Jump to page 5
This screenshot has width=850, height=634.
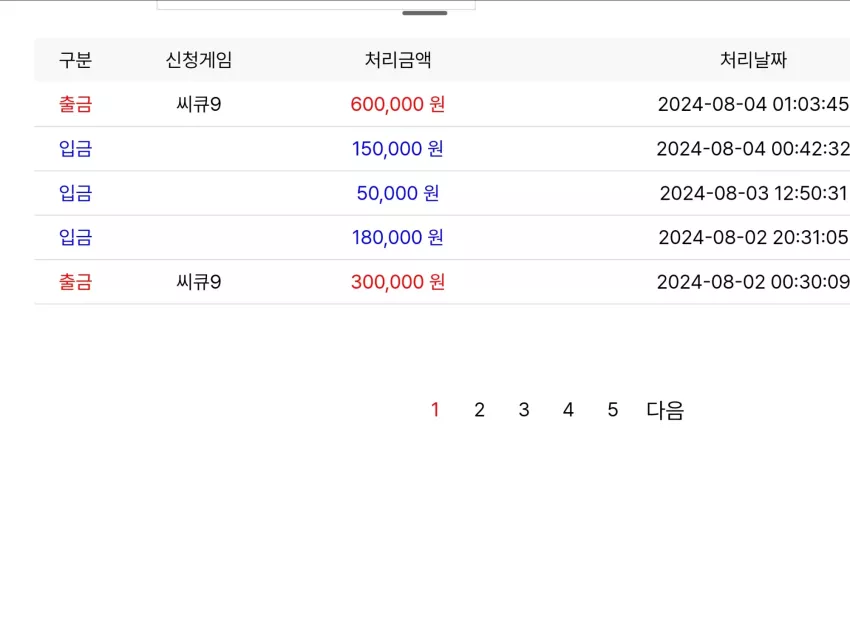613,410
